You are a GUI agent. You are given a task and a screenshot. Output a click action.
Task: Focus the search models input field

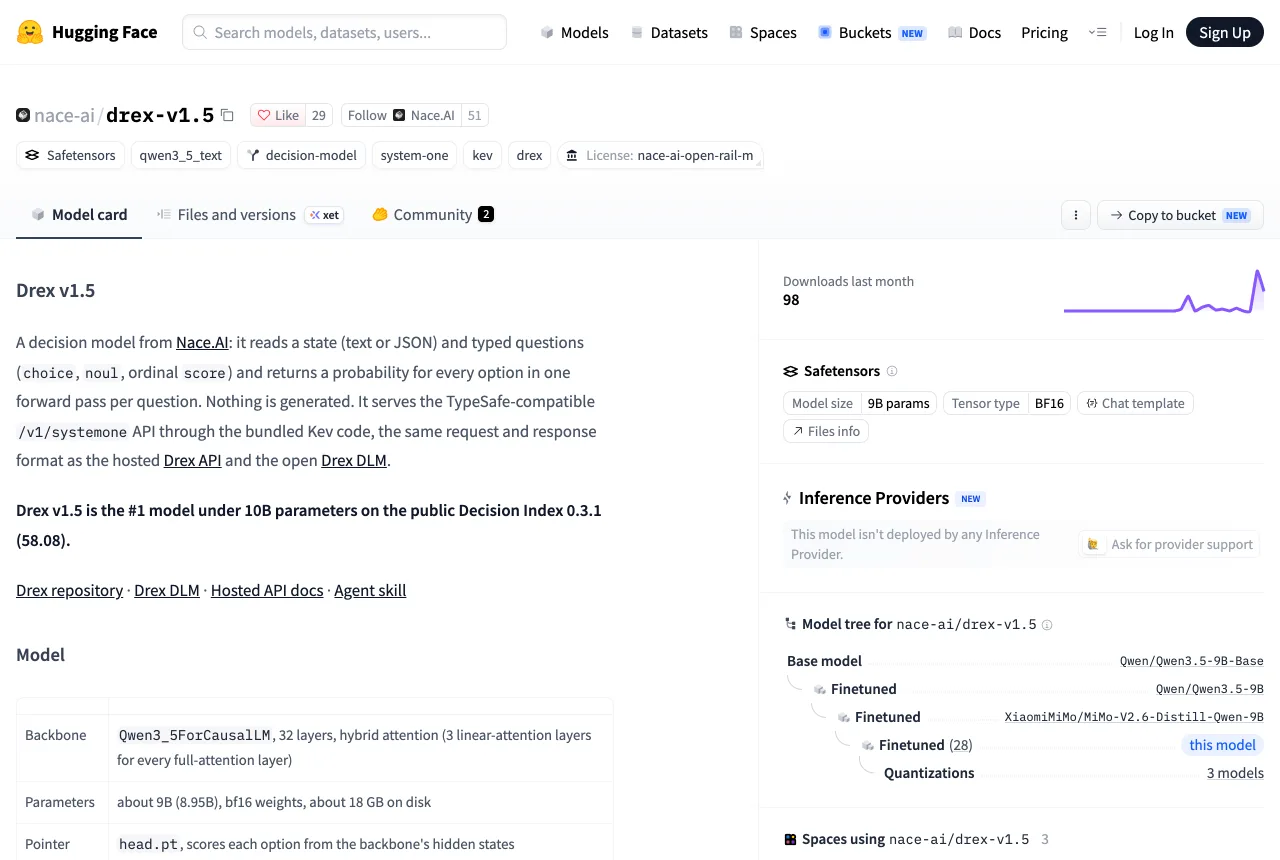[x=344, y=32]
